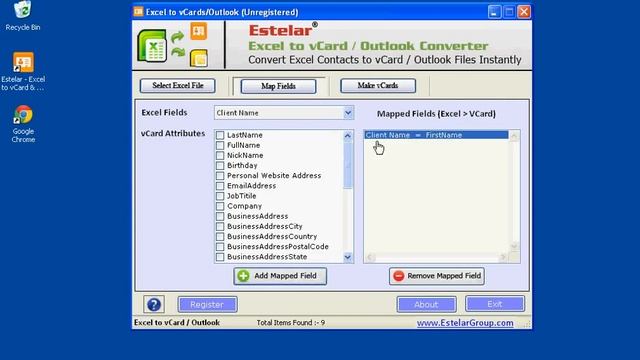This screenshot has width=640, height=360.
Task: Visit the www.EstelarGroup.com link
Action: [465, 323]
